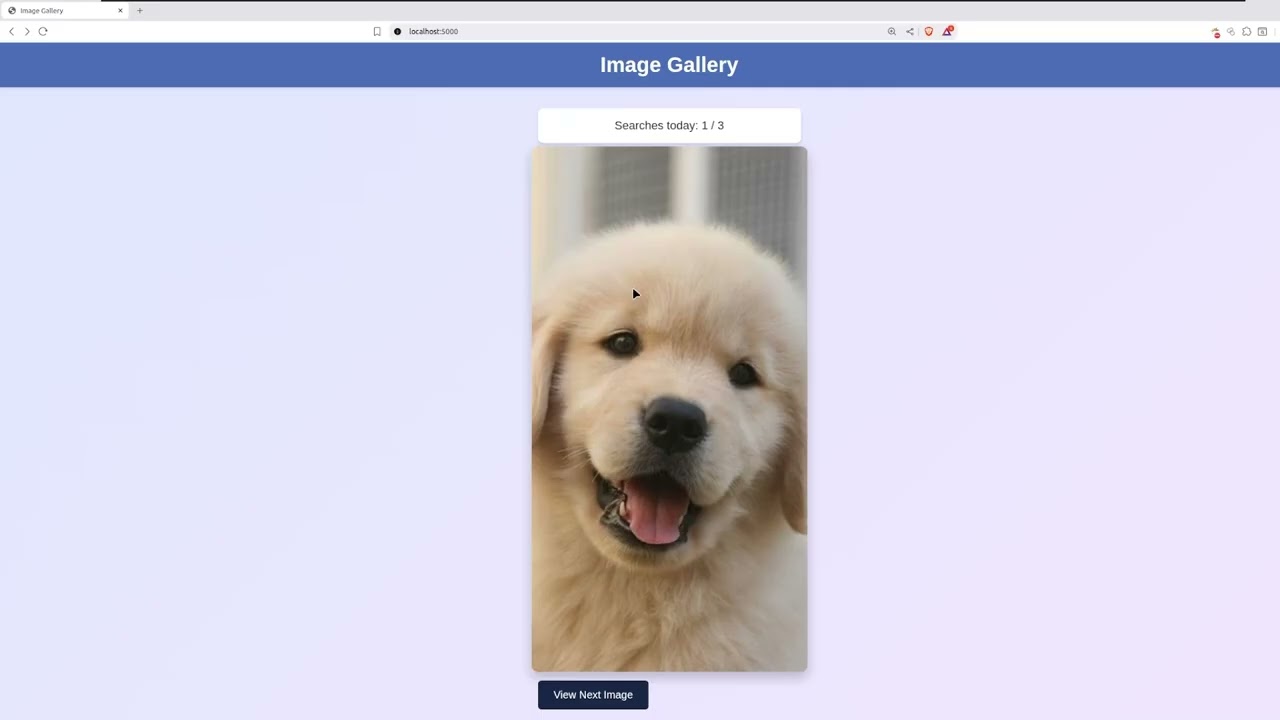This screenshot has width=1280, height=720.
Task: Click the browser forward arrow
Action: [27, 31]
